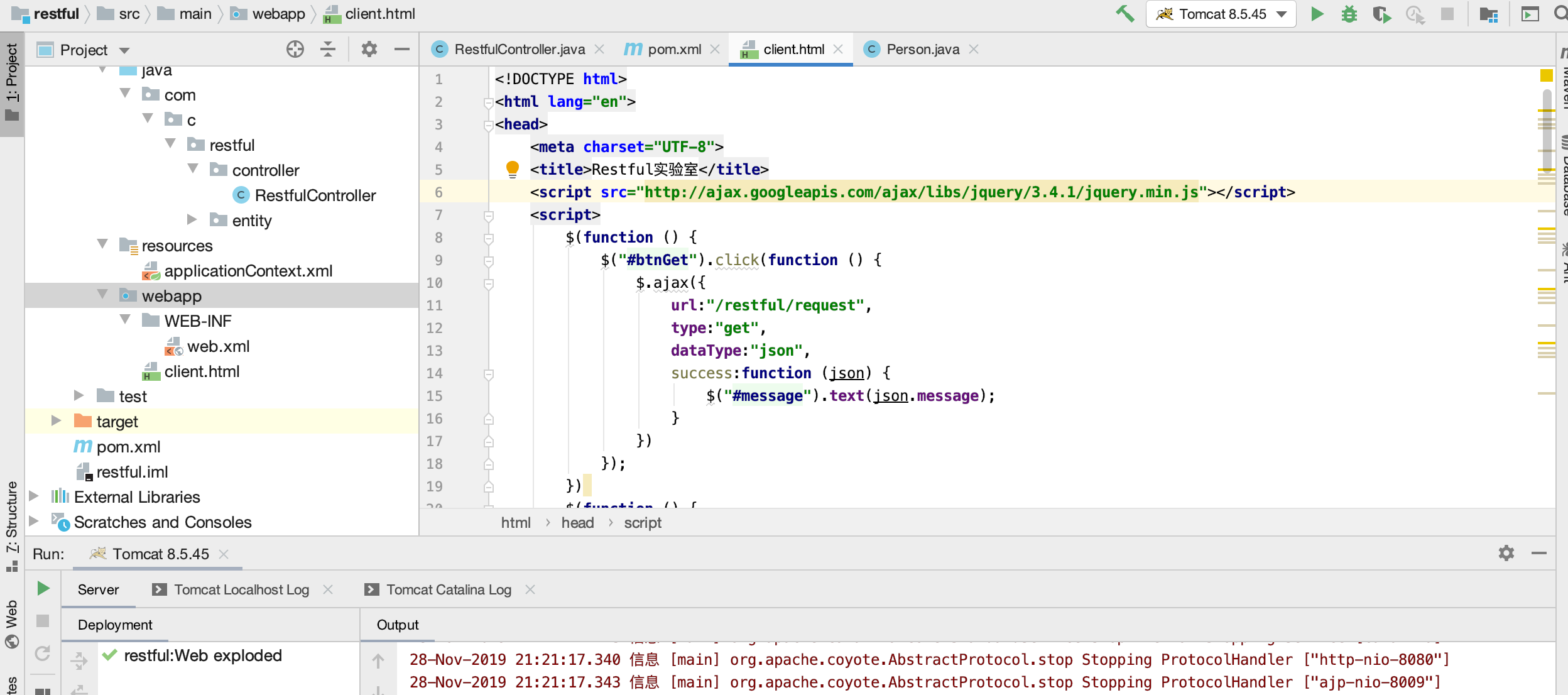This screenshot has height=695, width=1568.
Task: Collapse all in Project panel
Action: point(328,49)
